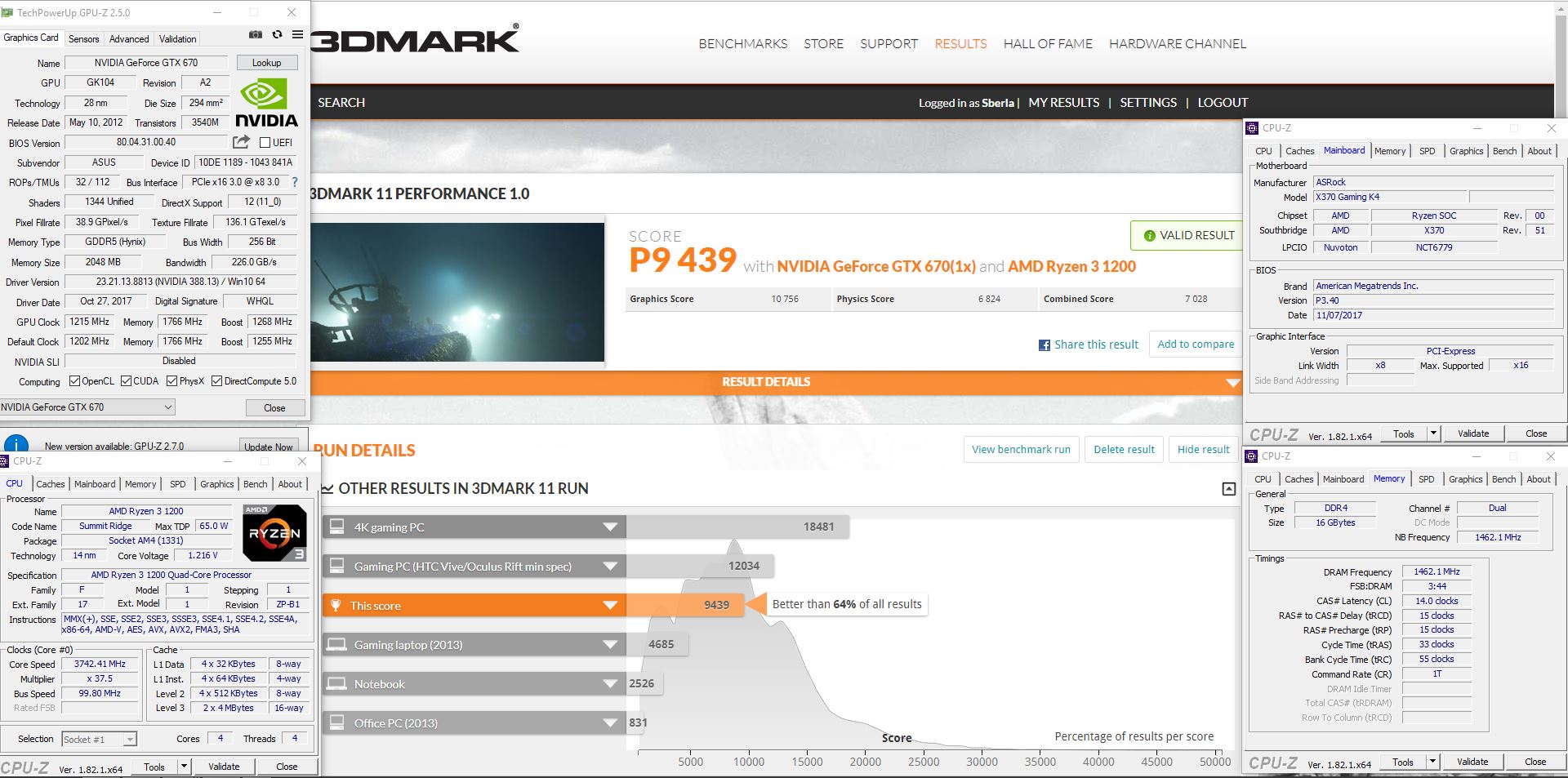Click the Ryzen 3 logo in CPU-Z

point(275,532)
